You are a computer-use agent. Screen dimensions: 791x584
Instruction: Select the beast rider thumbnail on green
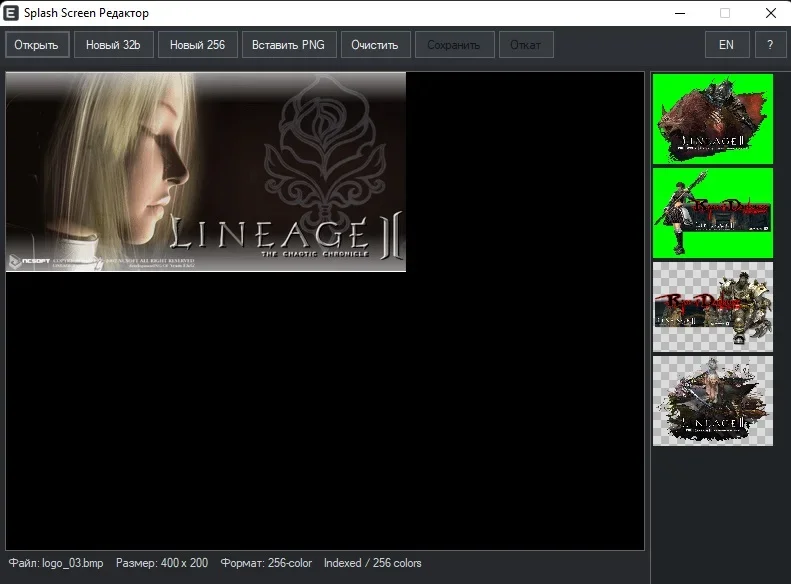coord(712,119)
